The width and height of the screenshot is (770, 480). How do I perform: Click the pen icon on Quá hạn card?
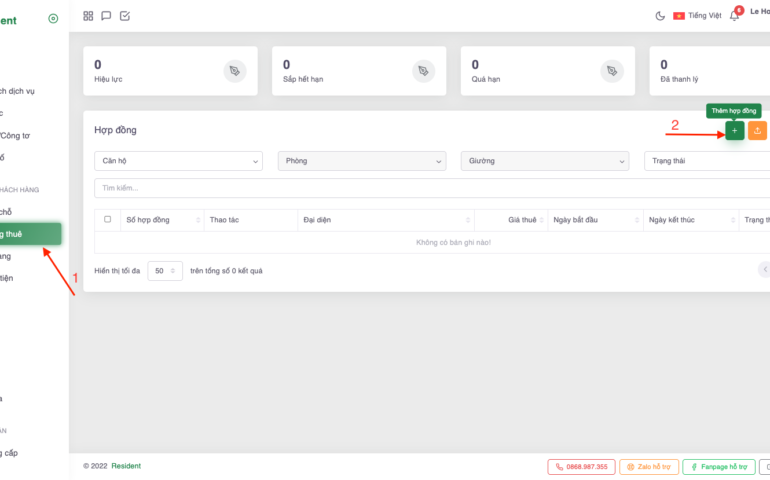(612, 71)
